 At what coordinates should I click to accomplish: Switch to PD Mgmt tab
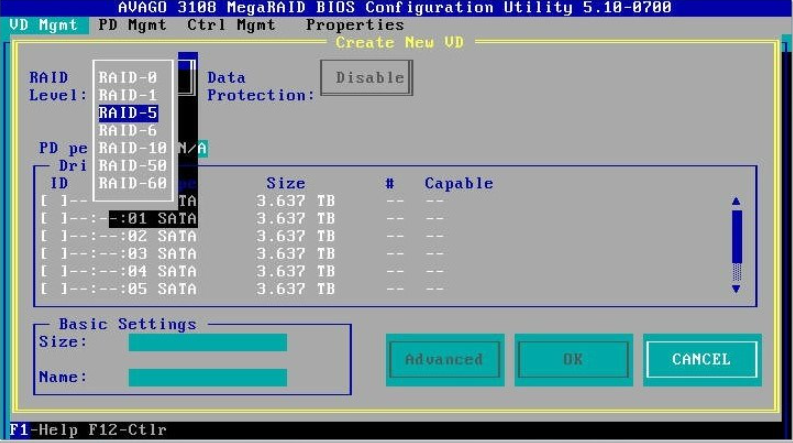[x=133, y=25]
